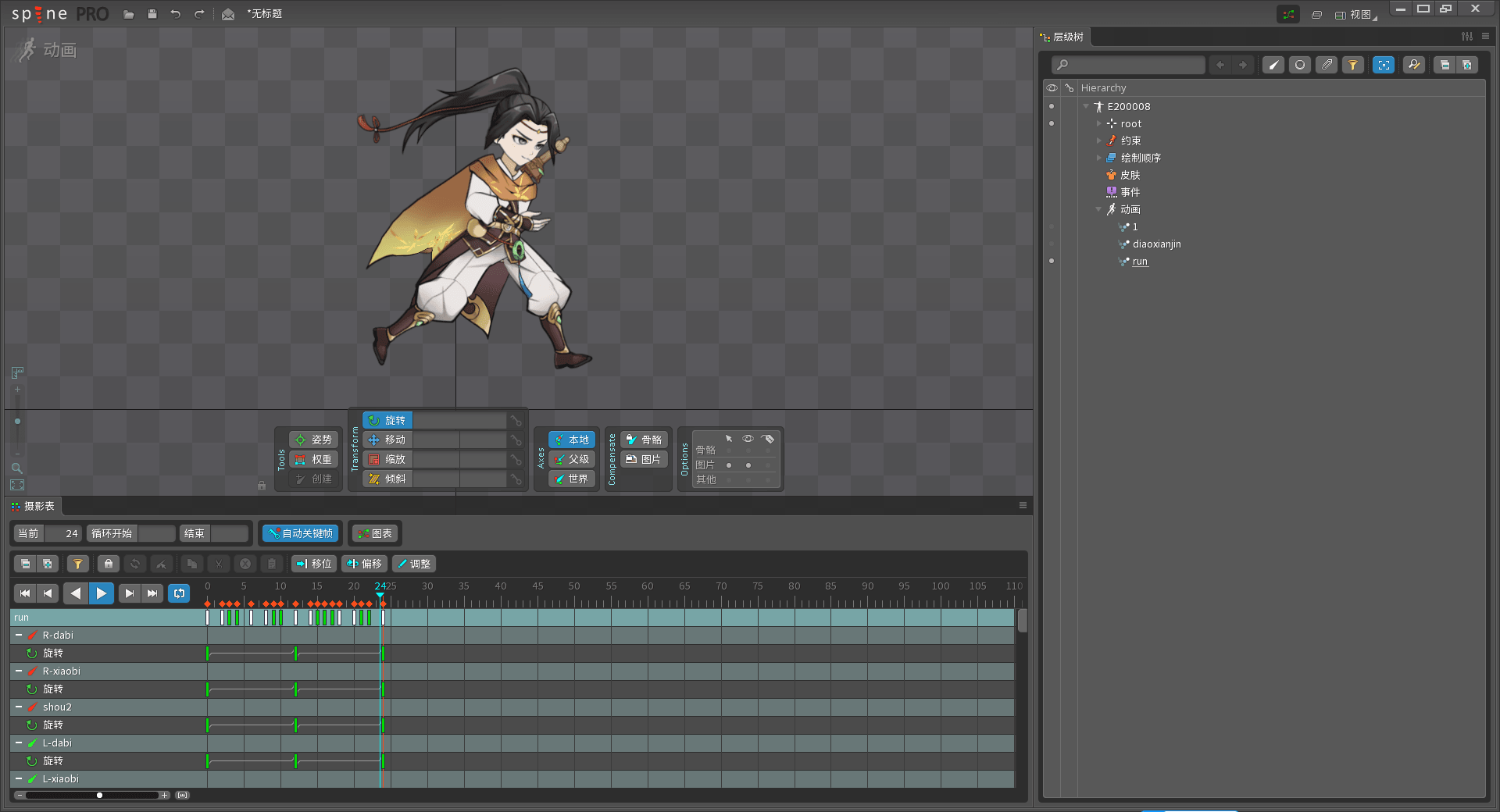This screenshot has width=1500, height=812.
Task: Collapse R-dabi row in dopesheet
Action: pos(19,635)
